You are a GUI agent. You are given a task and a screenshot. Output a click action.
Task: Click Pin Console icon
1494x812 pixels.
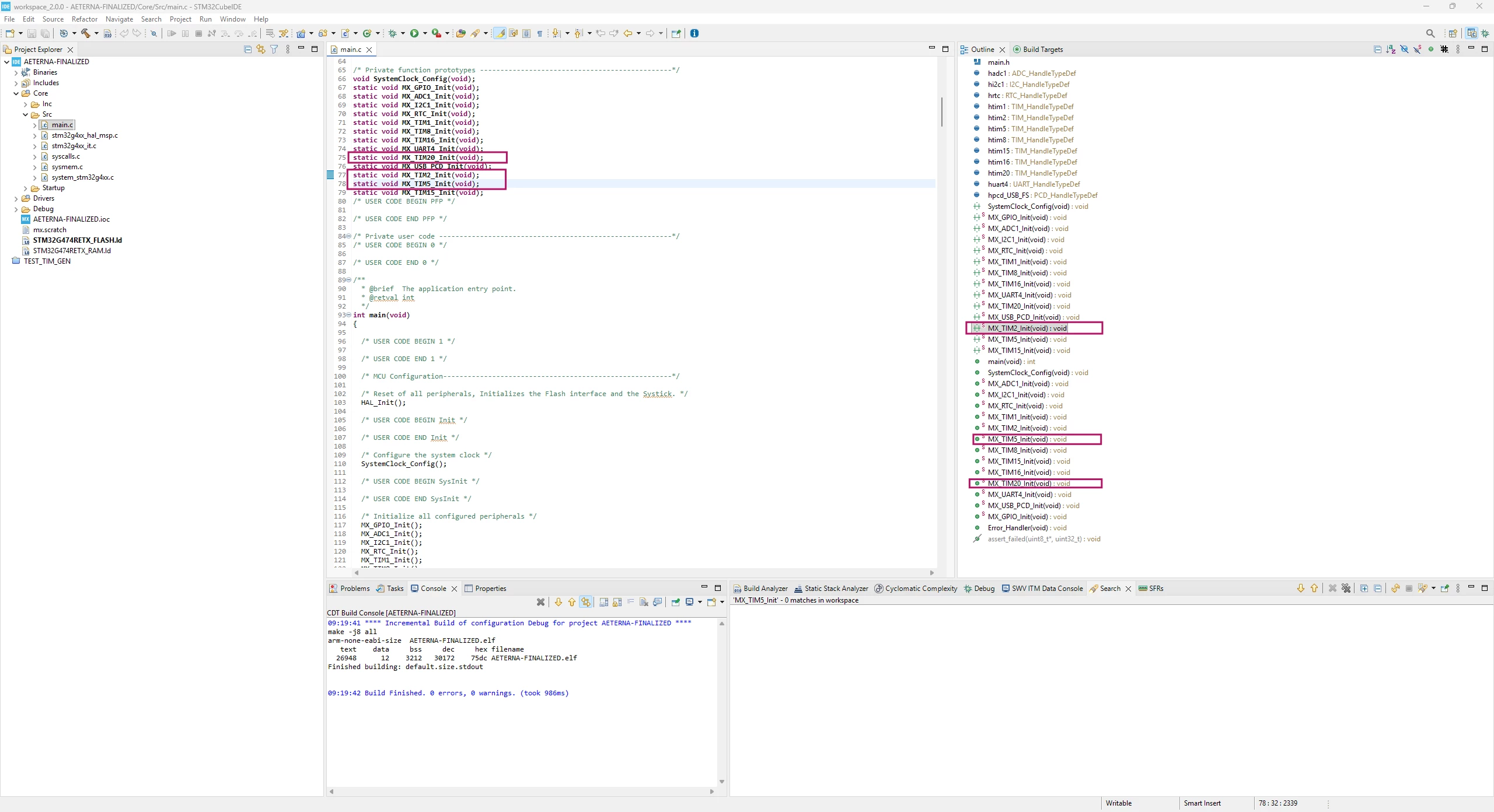[x=675, y=602]
